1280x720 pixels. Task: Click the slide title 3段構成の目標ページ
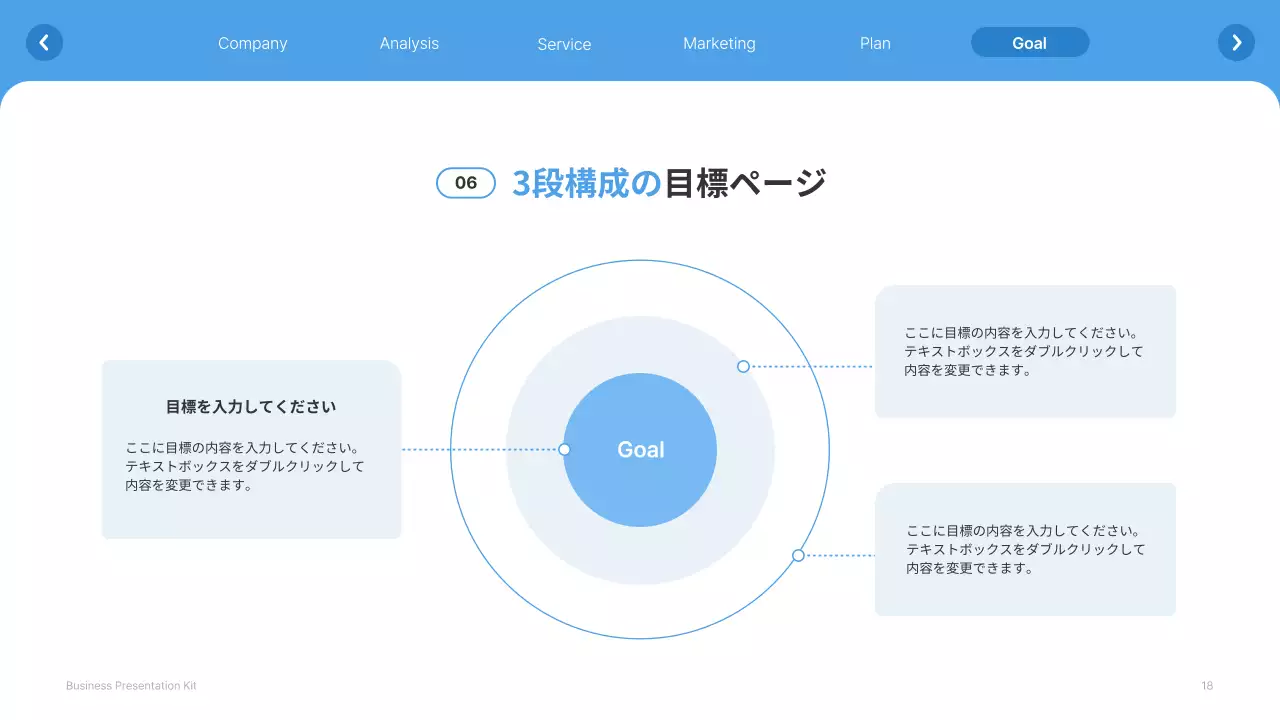[669, 182]
